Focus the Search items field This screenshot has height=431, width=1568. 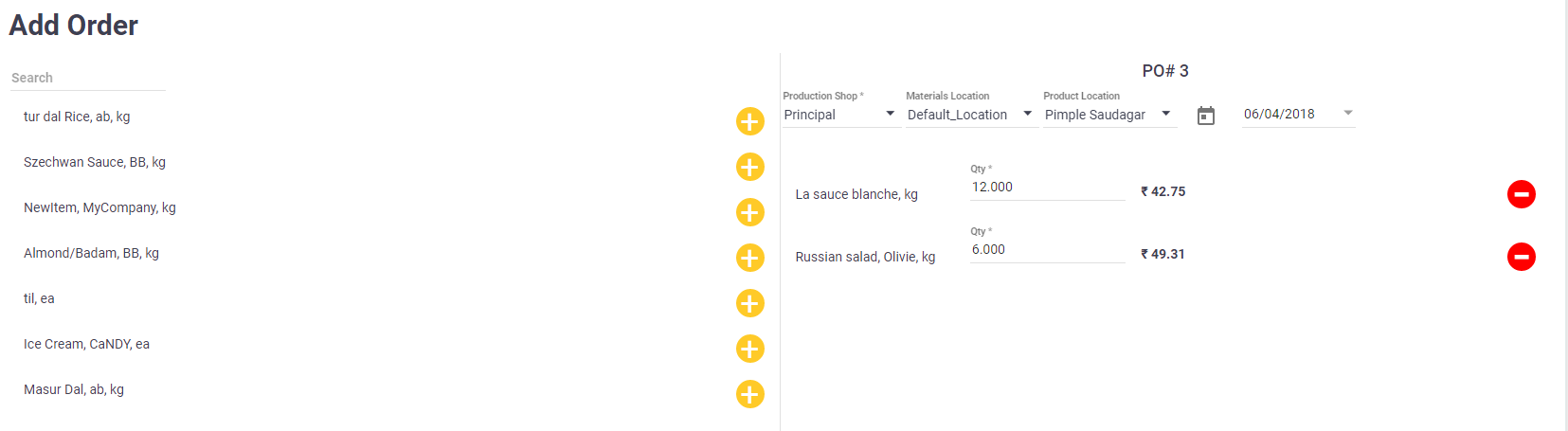87,78
